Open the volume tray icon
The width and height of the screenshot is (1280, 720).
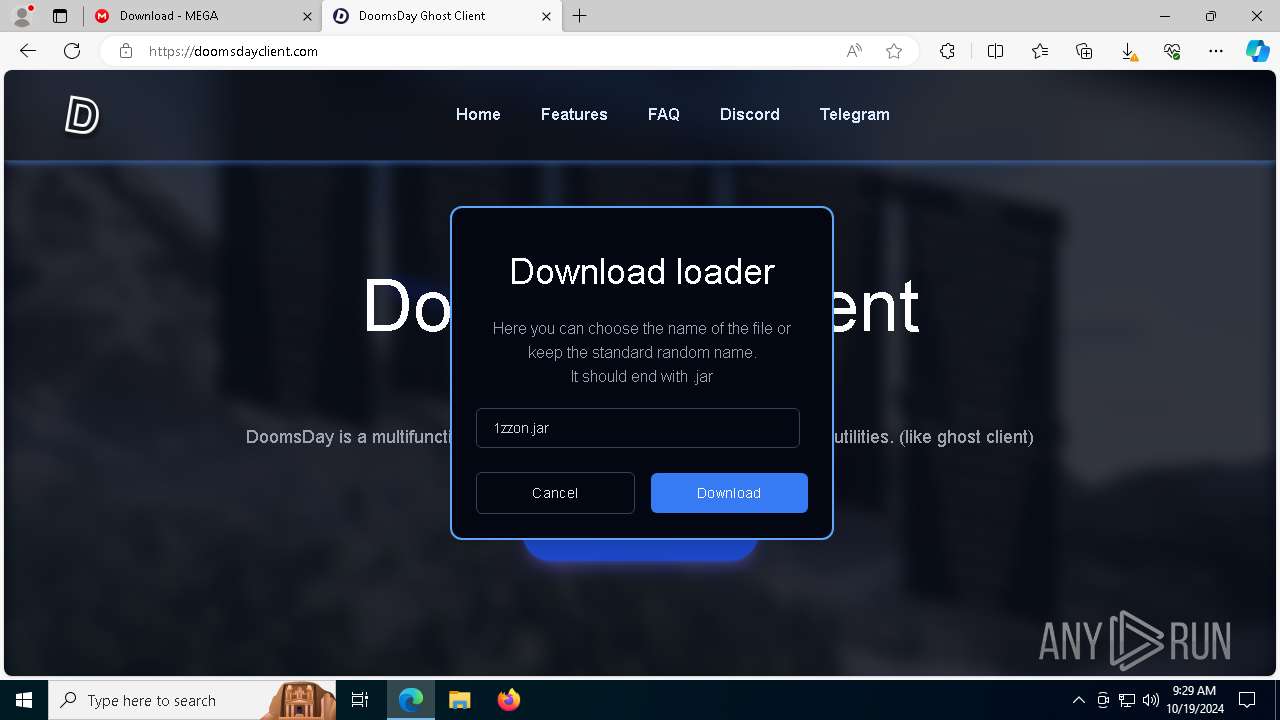pyautogui.click(x=1151, y=700)
